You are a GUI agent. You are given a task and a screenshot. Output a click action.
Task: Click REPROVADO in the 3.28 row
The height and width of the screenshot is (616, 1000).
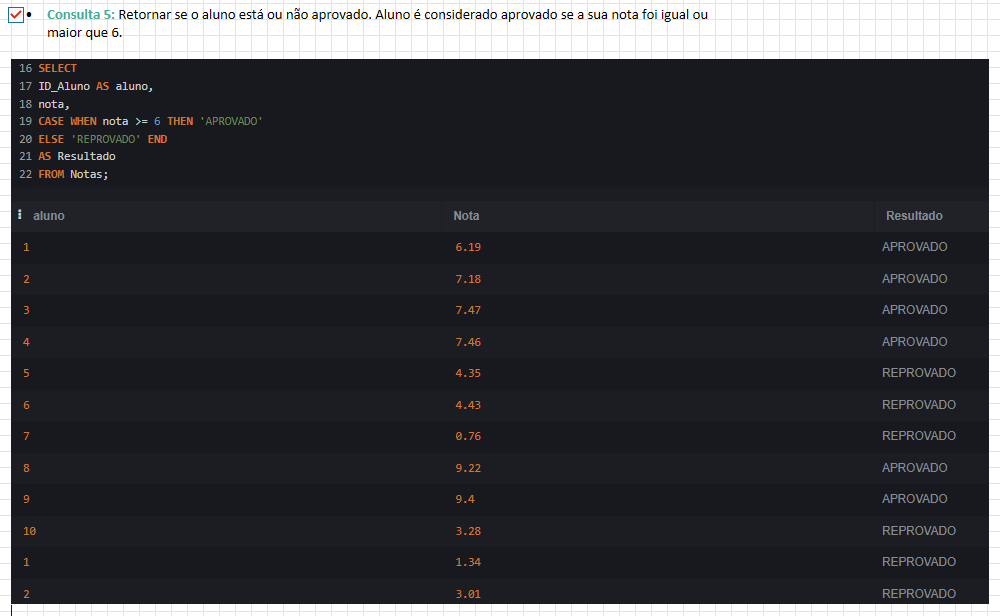pos(918,531)
